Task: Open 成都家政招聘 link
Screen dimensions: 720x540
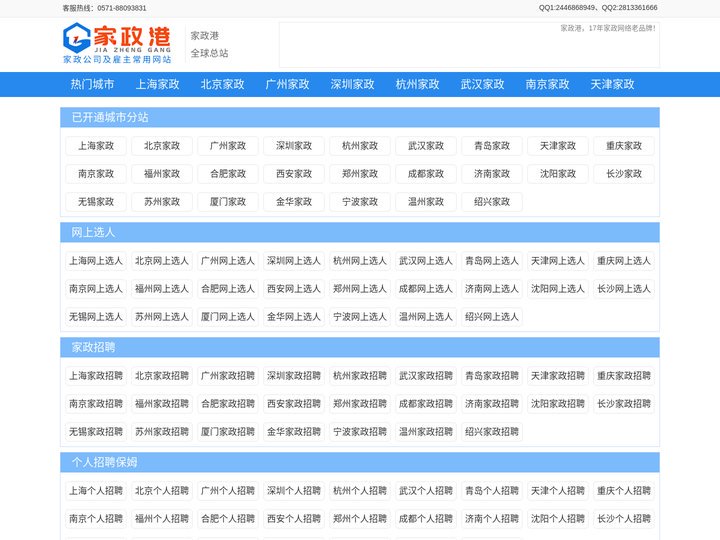Action: tap(426, 404)
